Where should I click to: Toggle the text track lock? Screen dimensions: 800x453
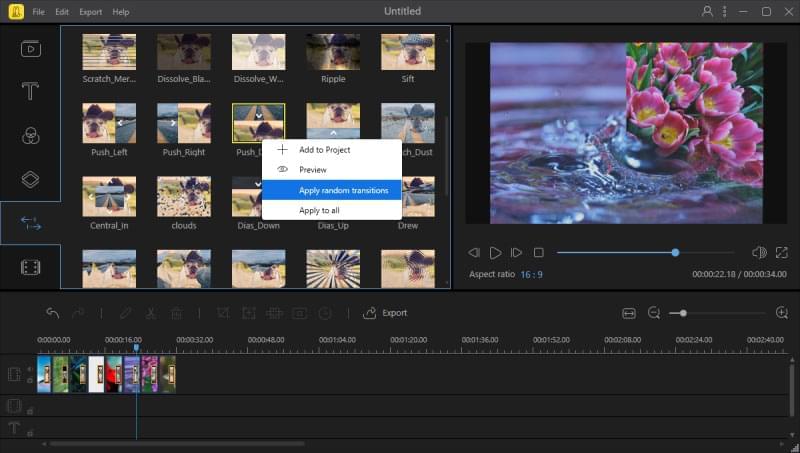coord(29,432)
